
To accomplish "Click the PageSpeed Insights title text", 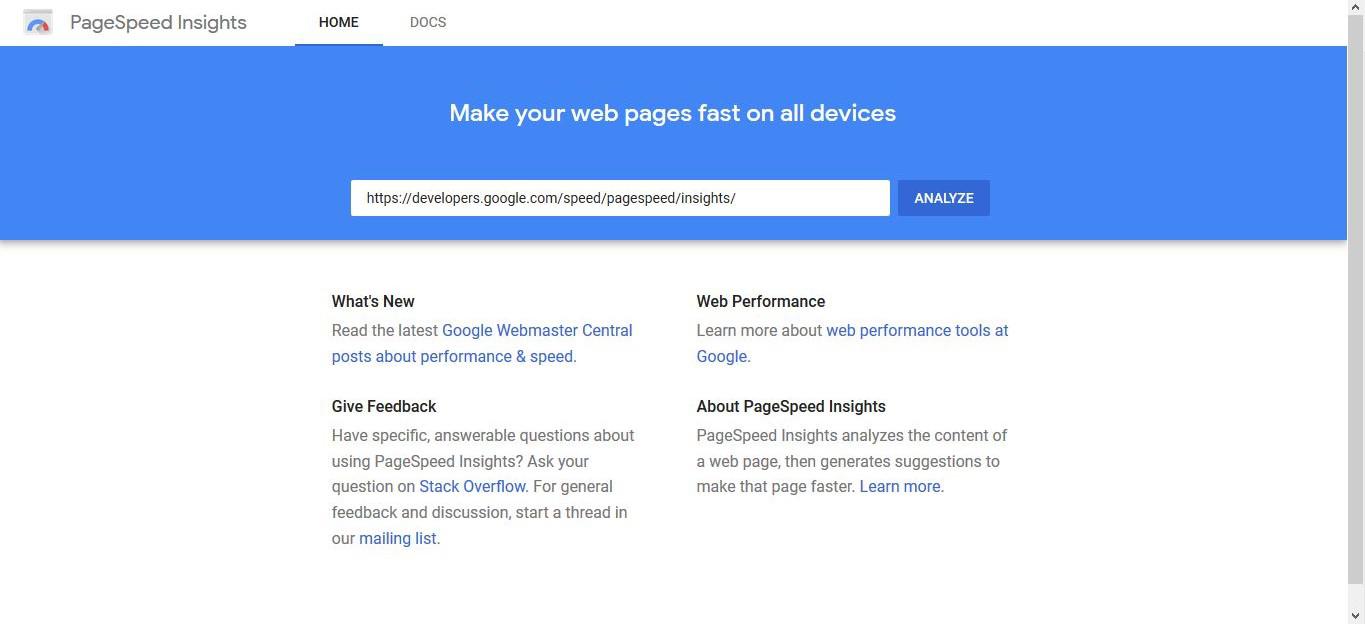I will coord(158,22).
